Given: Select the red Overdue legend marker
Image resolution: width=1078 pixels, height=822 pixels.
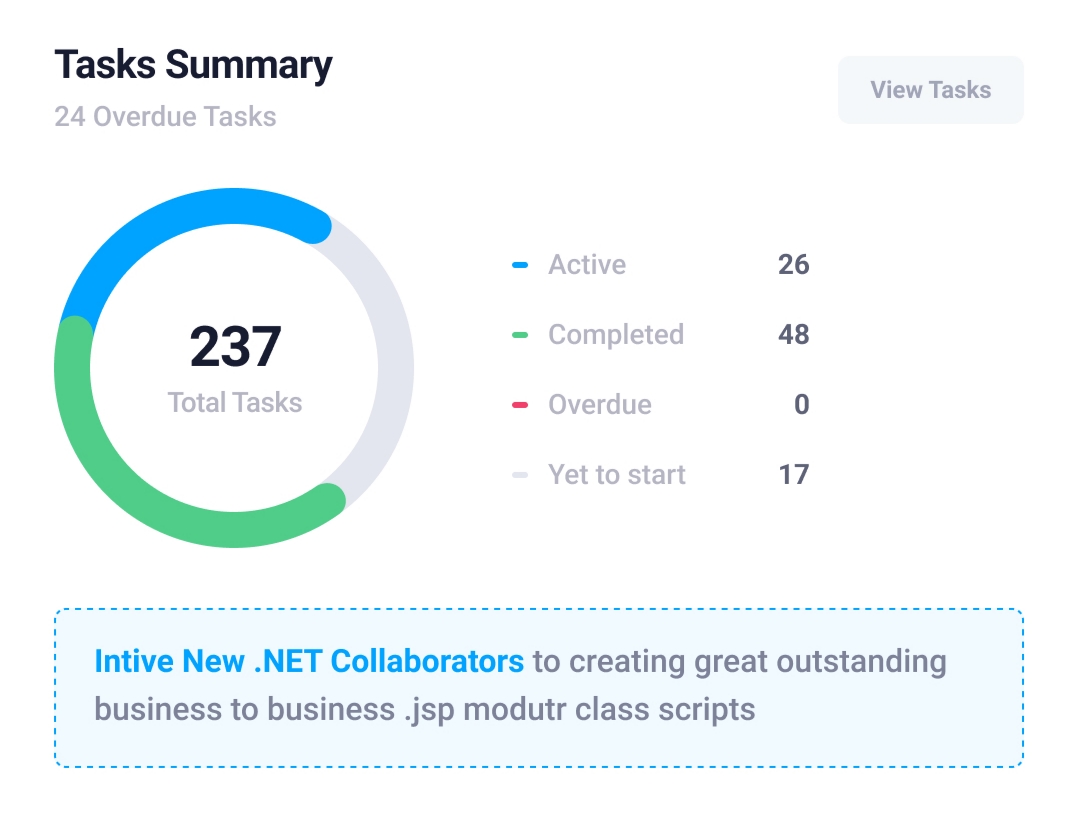Looking at the screenshot, I should [x=520, y=405].
